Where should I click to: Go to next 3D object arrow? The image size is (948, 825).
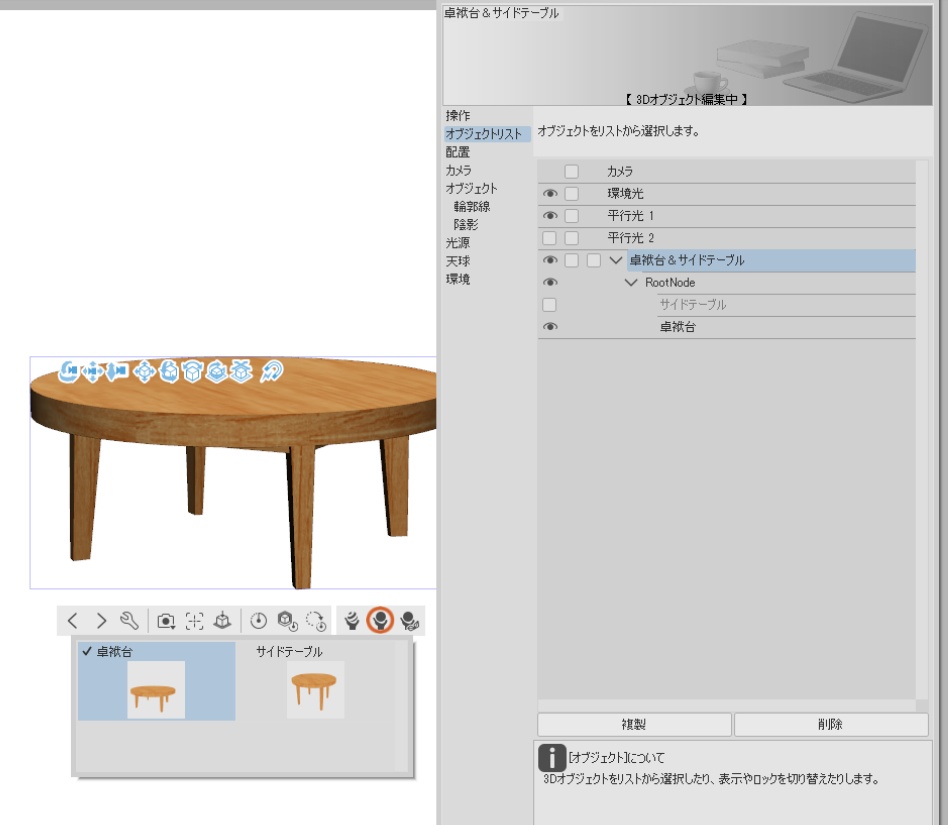(101, 621)
